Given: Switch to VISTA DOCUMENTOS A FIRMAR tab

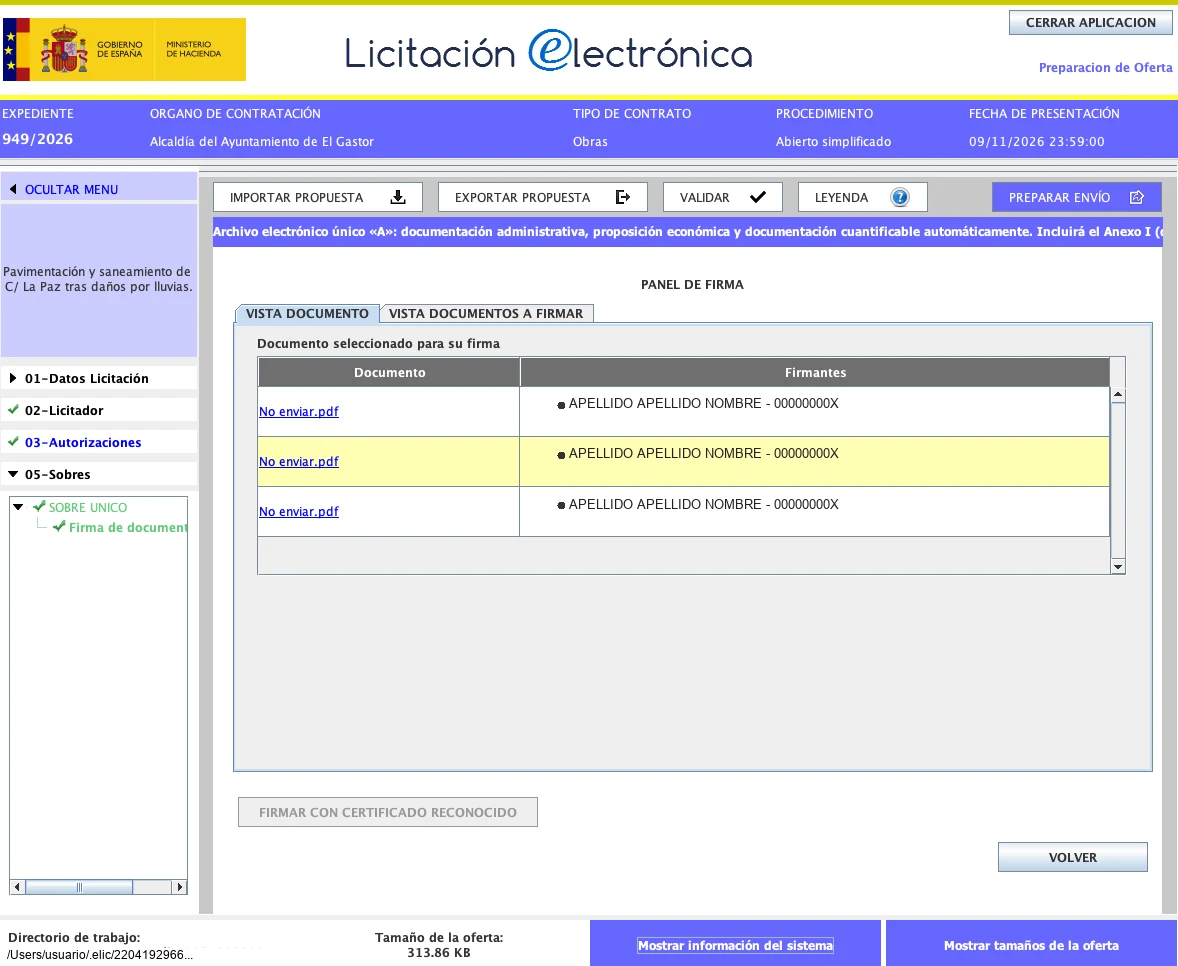Looking at the screenshot, I should (x=486, y=313).
